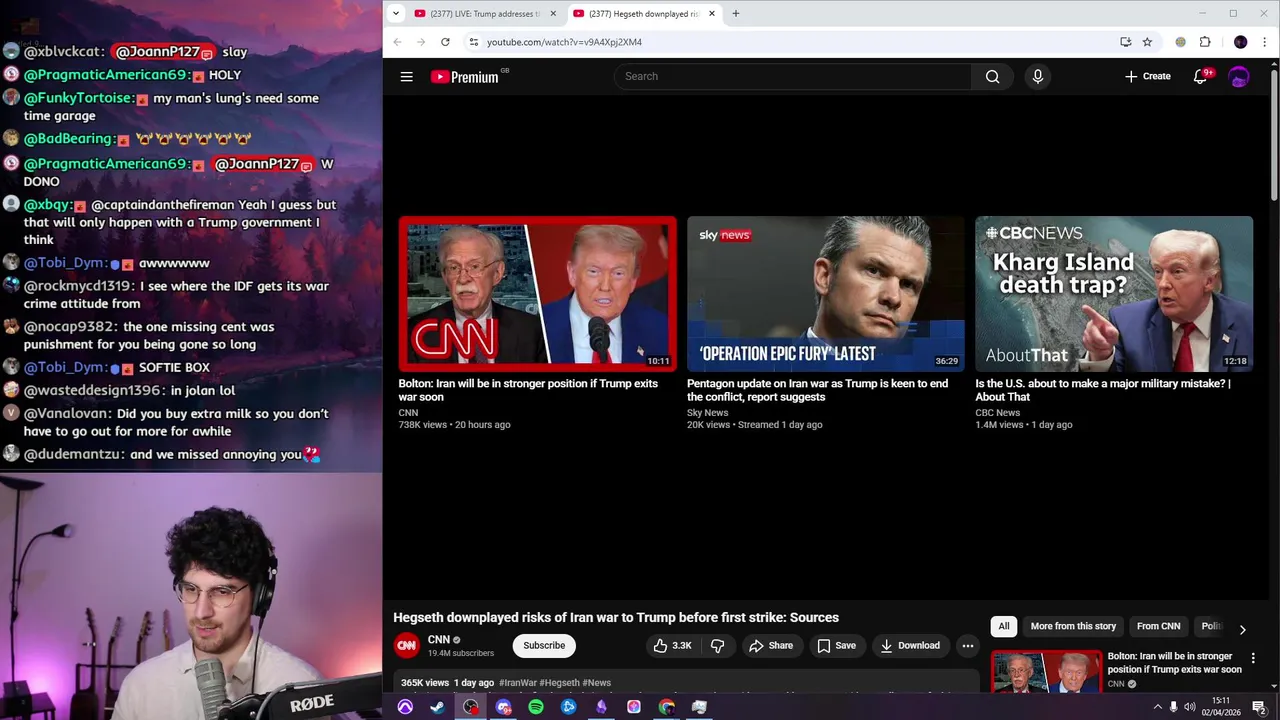Save the video to a playlist
This screenshot has height=720, width=1280.
coord(836,646)
